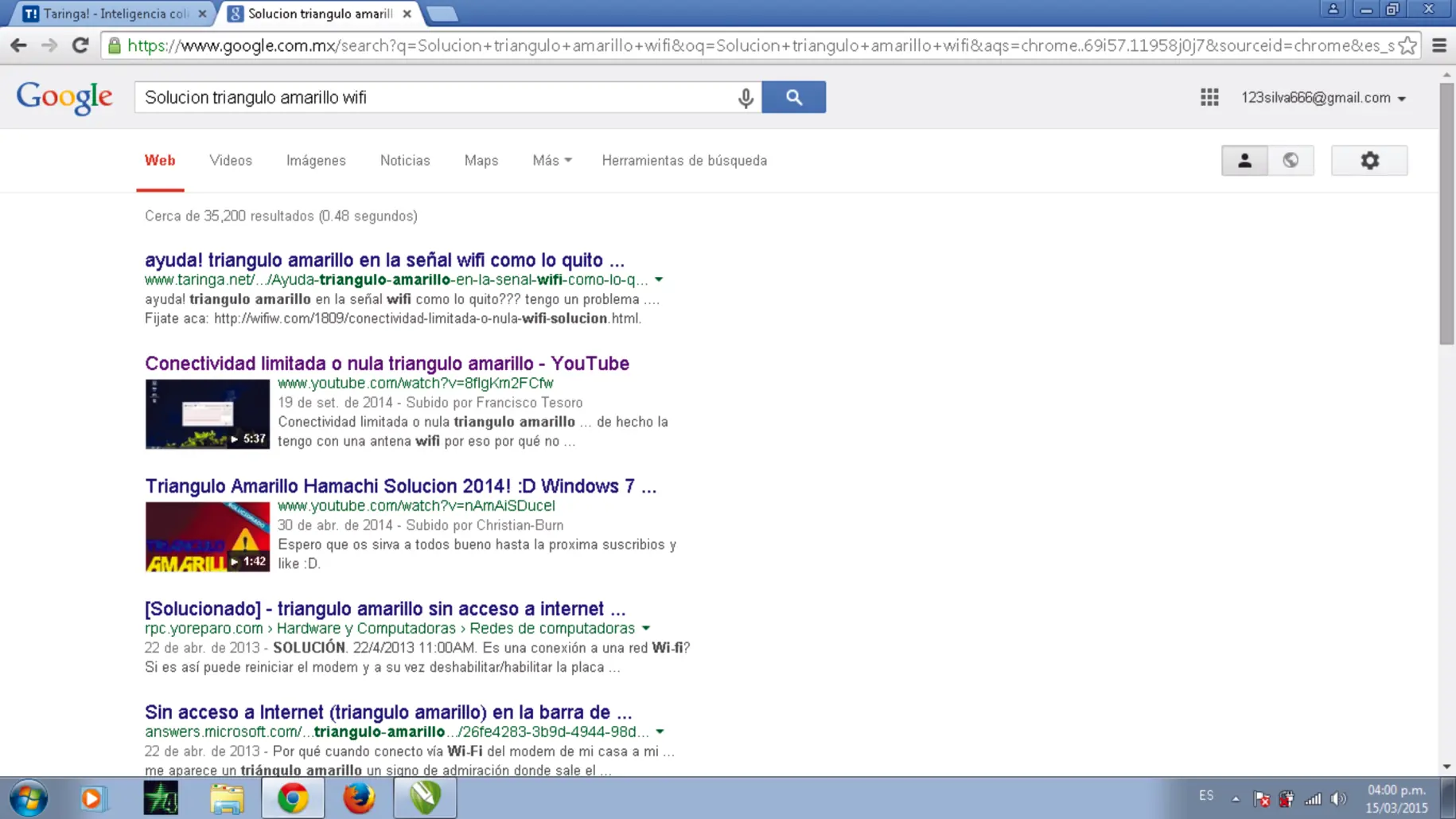This screenshot has width=1456, height=819.
Task: Click the browser back arrow
Action: [x=18, y=45]
